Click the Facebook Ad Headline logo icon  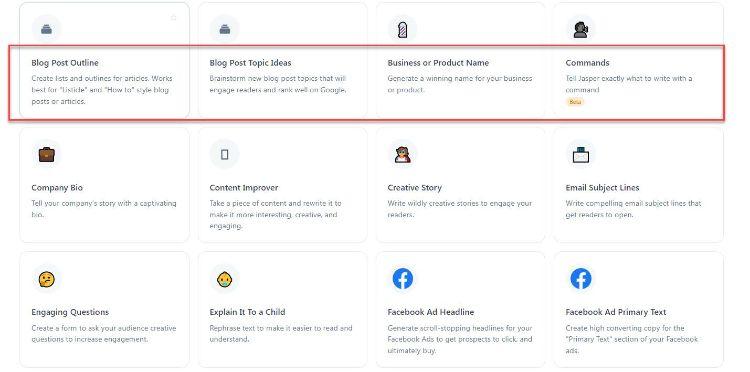point(403,279)
